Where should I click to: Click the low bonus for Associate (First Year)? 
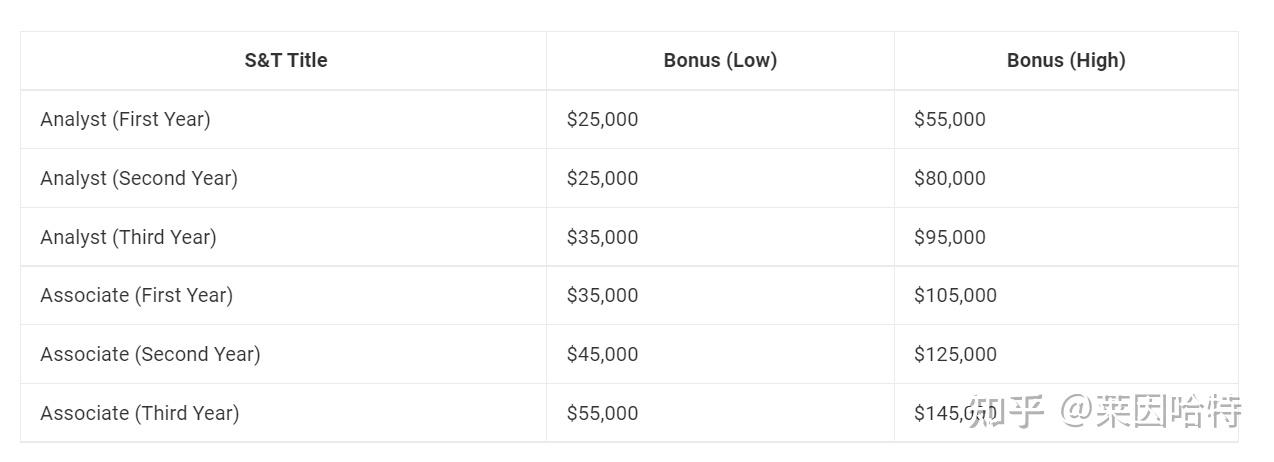click(x=602, y=295)
